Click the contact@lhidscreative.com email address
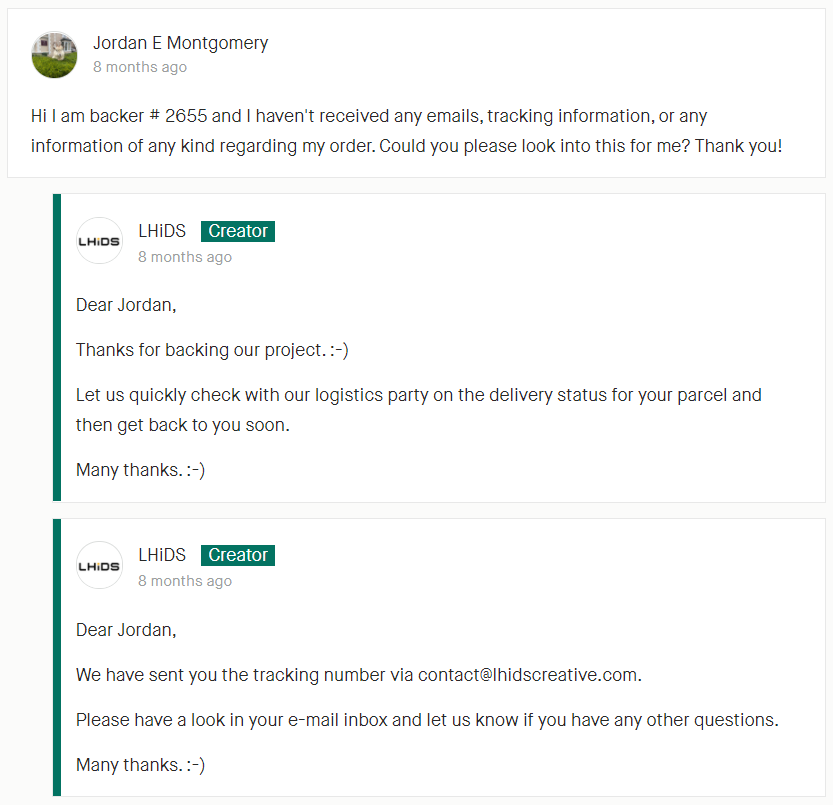833x805 pixels. tap(529, 675)
